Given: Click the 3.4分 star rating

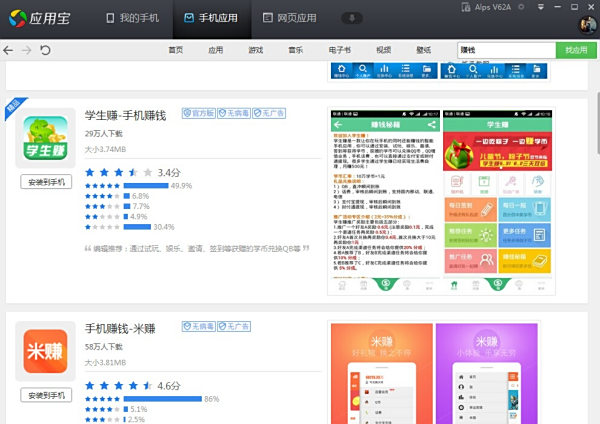Looking at the screenshot, I should (x=133, y=173).
